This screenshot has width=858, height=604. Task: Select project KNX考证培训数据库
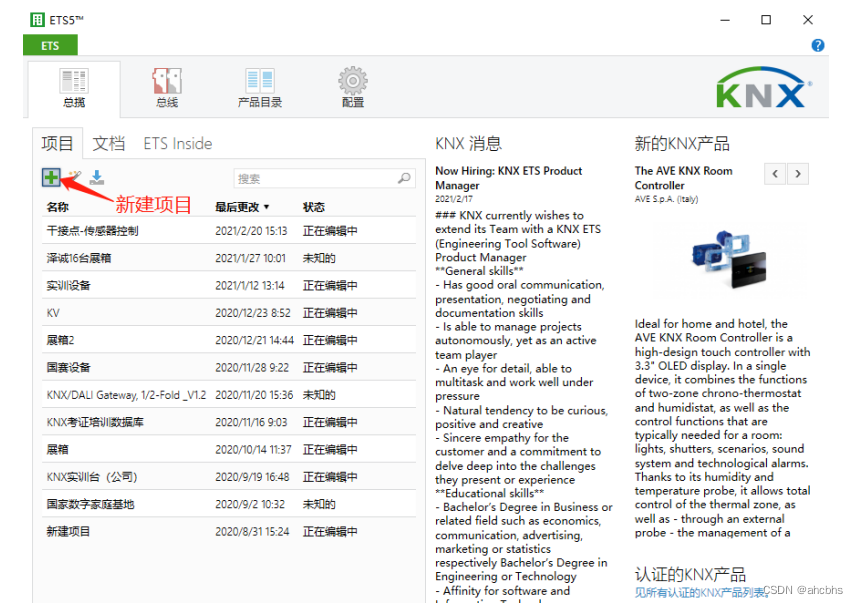coord(229,422)
